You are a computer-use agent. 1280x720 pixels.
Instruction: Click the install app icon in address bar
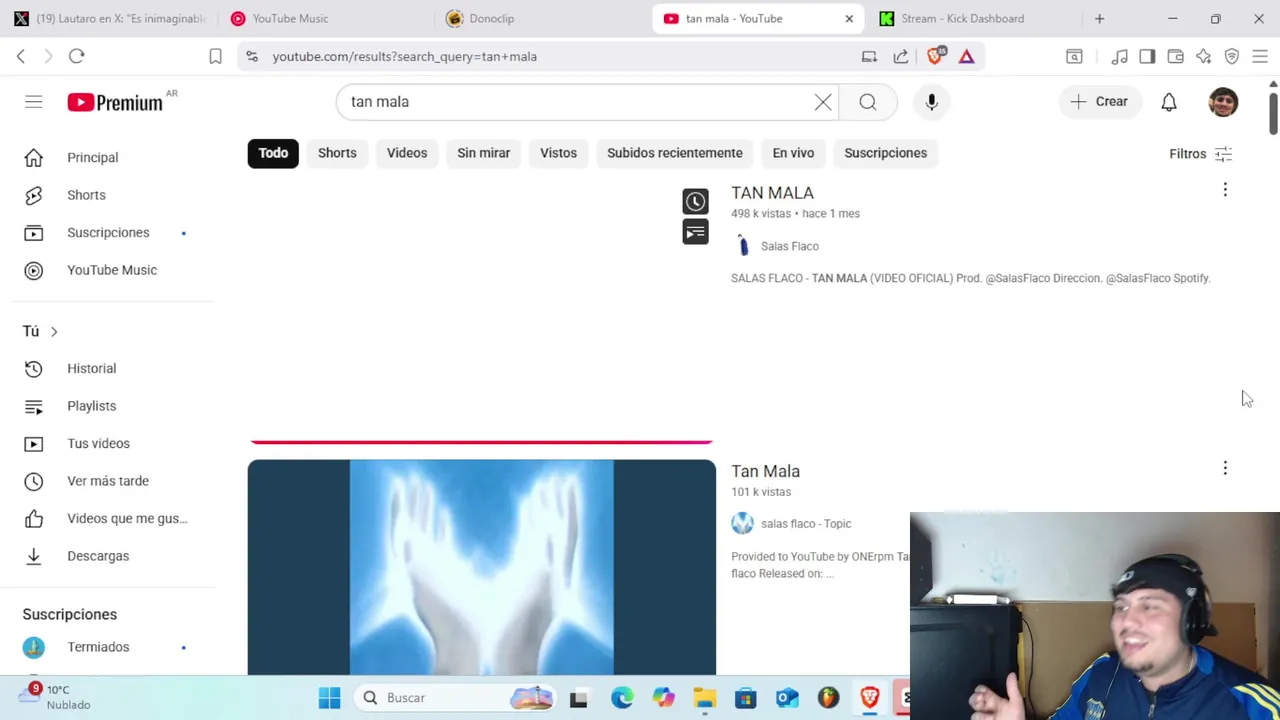coord(869,57)
